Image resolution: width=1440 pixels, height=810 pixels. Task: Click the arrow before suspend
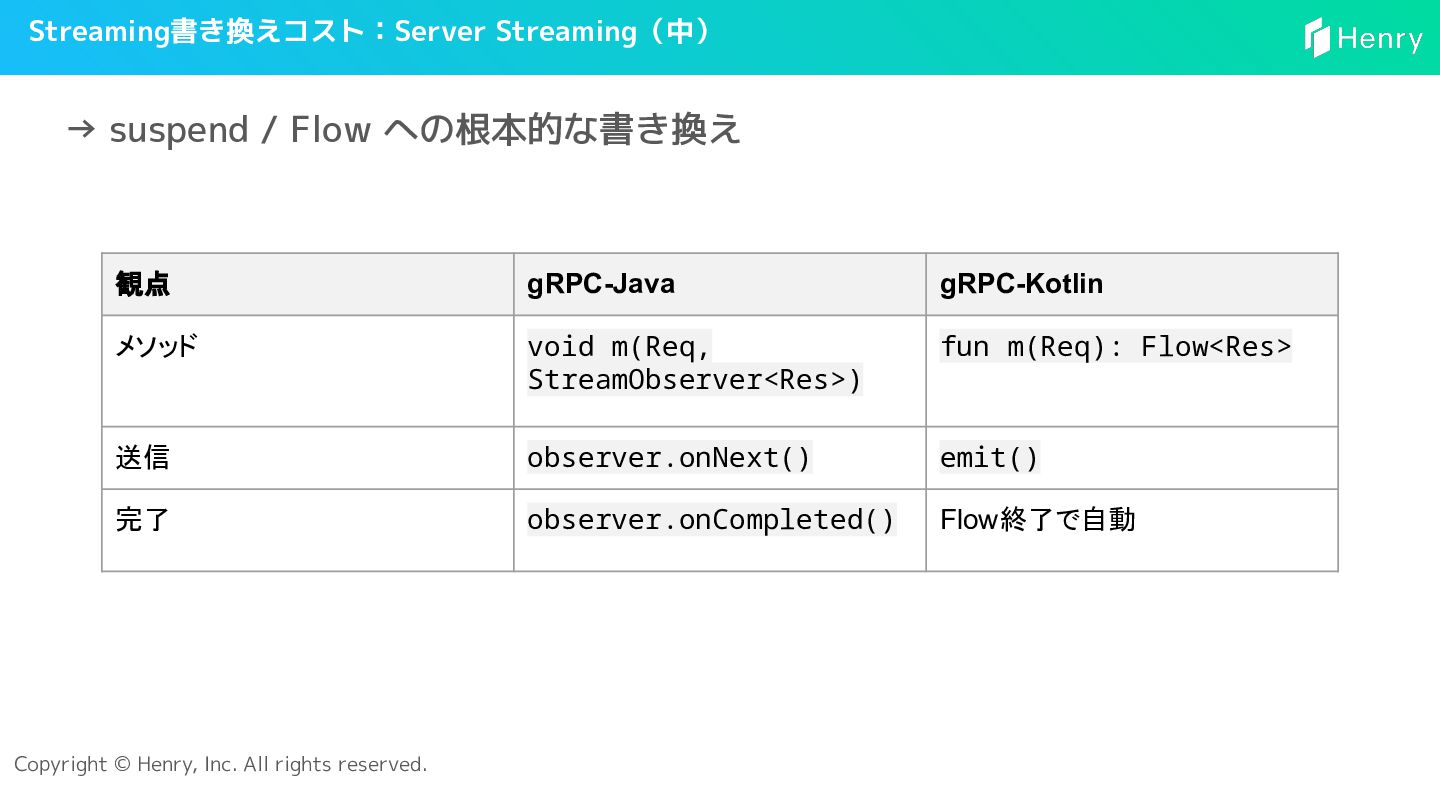pyautogui.click(x=80, y=129)
